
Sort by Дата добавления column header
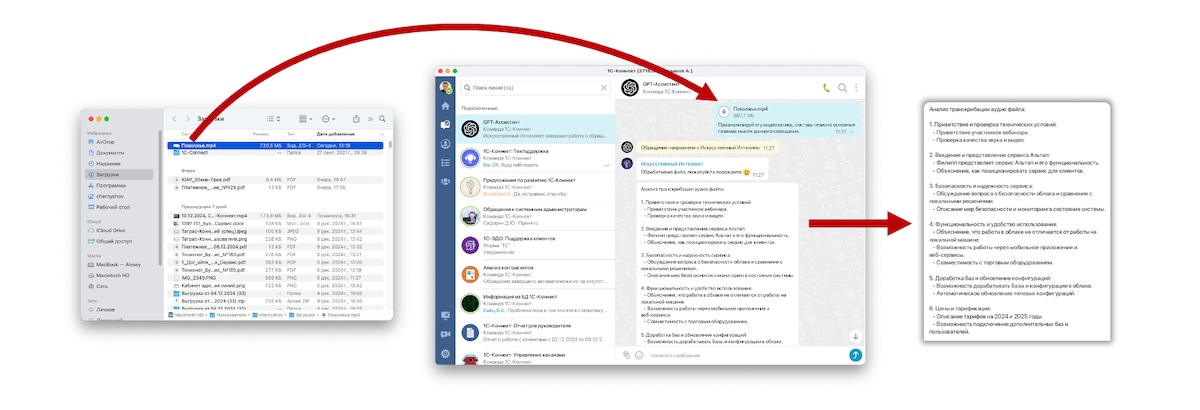click(336, 133)
